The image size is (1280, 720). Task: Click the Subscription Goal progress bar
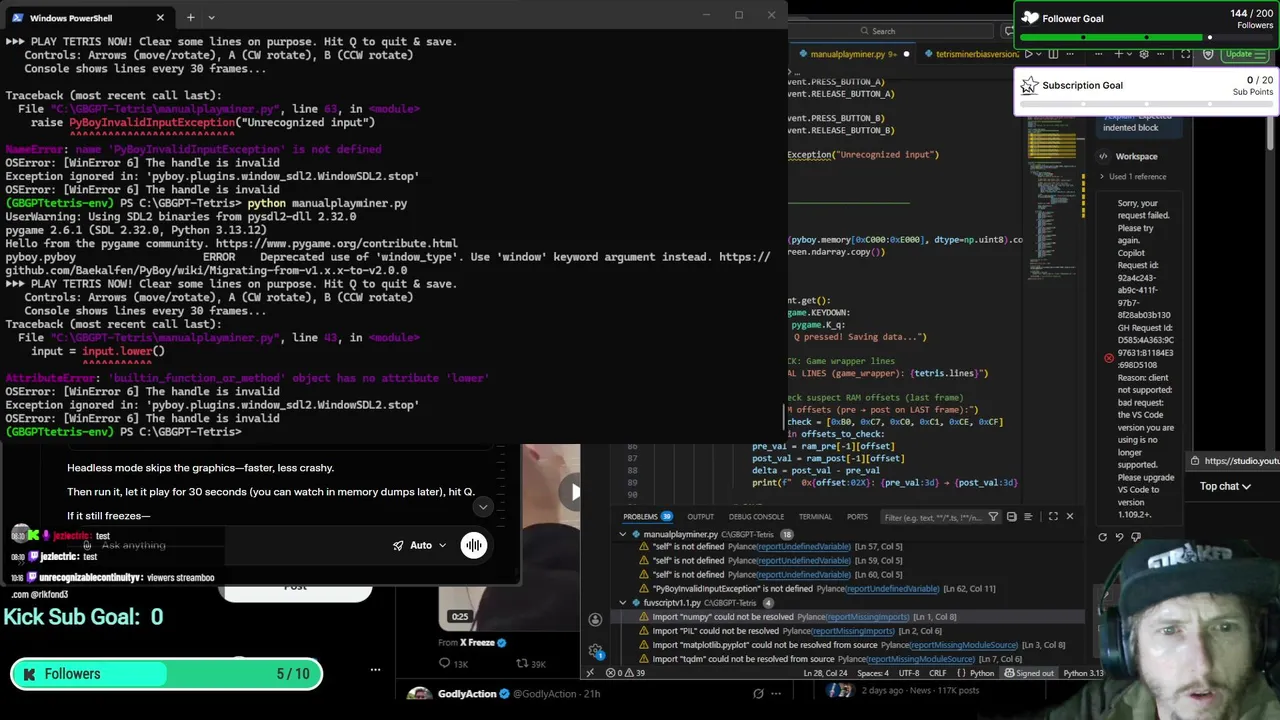[1147, 106]
